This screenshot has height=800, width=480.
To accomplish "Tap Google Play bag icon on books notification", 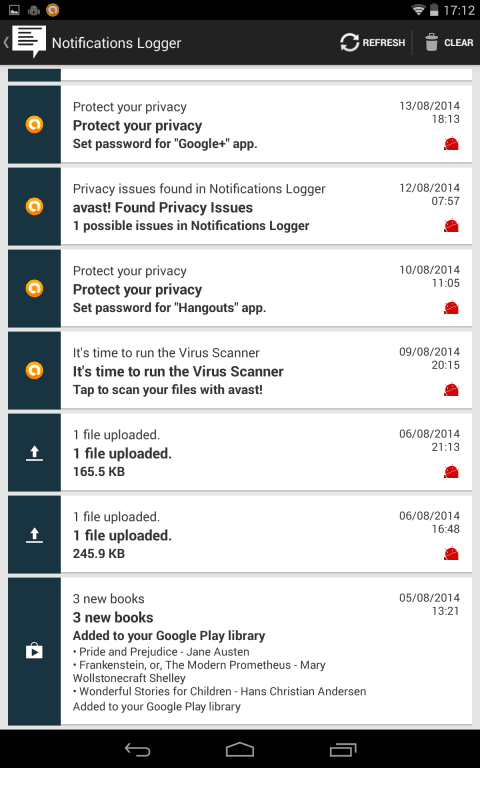I will point(34,651).
